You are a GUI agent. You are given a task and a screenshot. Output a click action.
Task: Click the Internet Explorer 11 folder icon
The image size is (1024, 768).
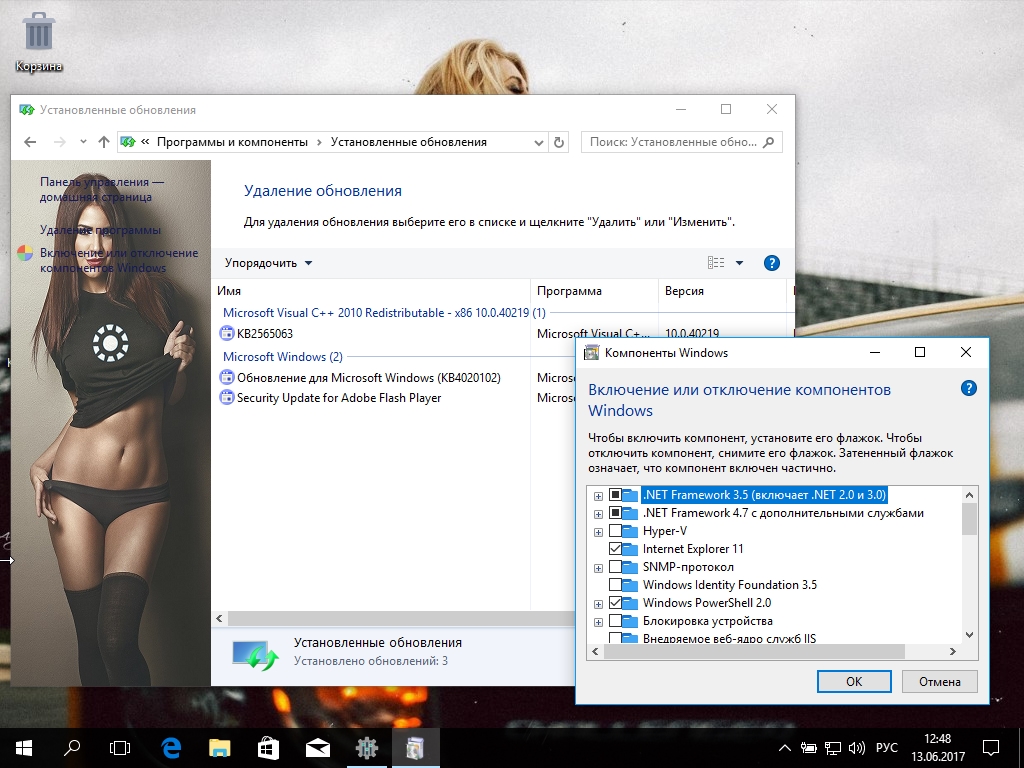click(x=630, y=549)
